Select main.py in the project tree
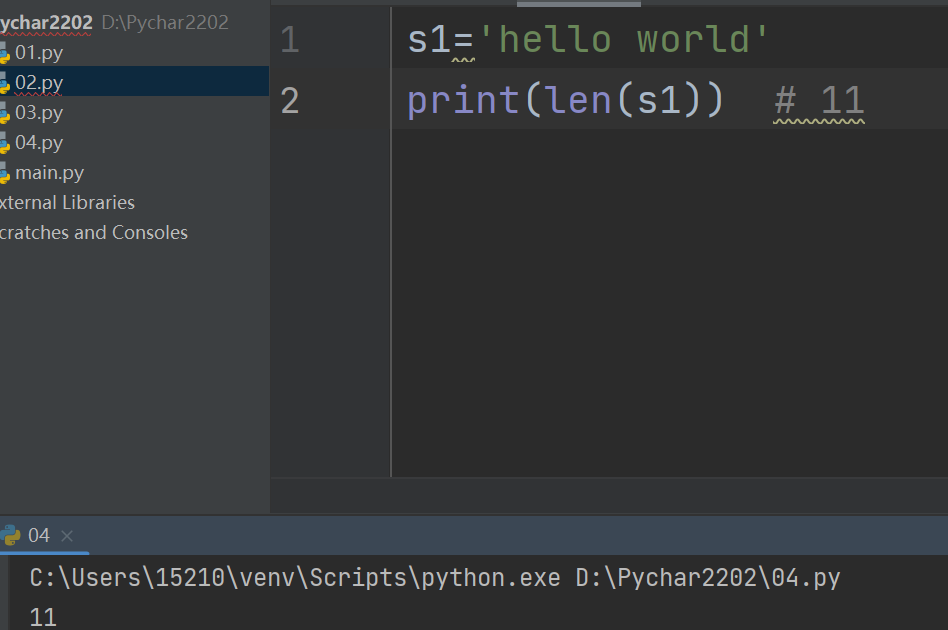Image resolution: width=948 pixels, height=630 pixels. (50, 172)
